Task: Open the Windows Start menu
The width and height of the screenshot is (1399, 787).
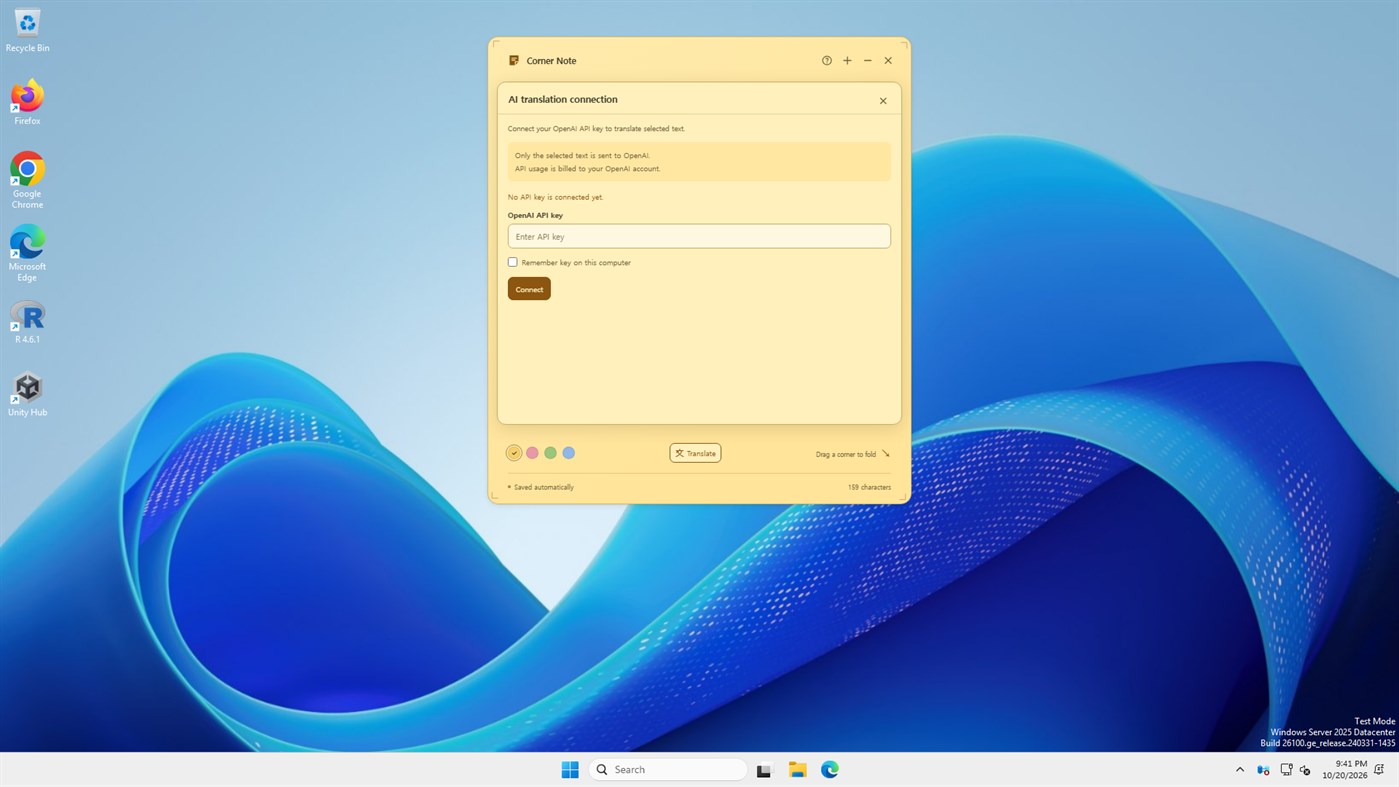Action: point(570,769)
